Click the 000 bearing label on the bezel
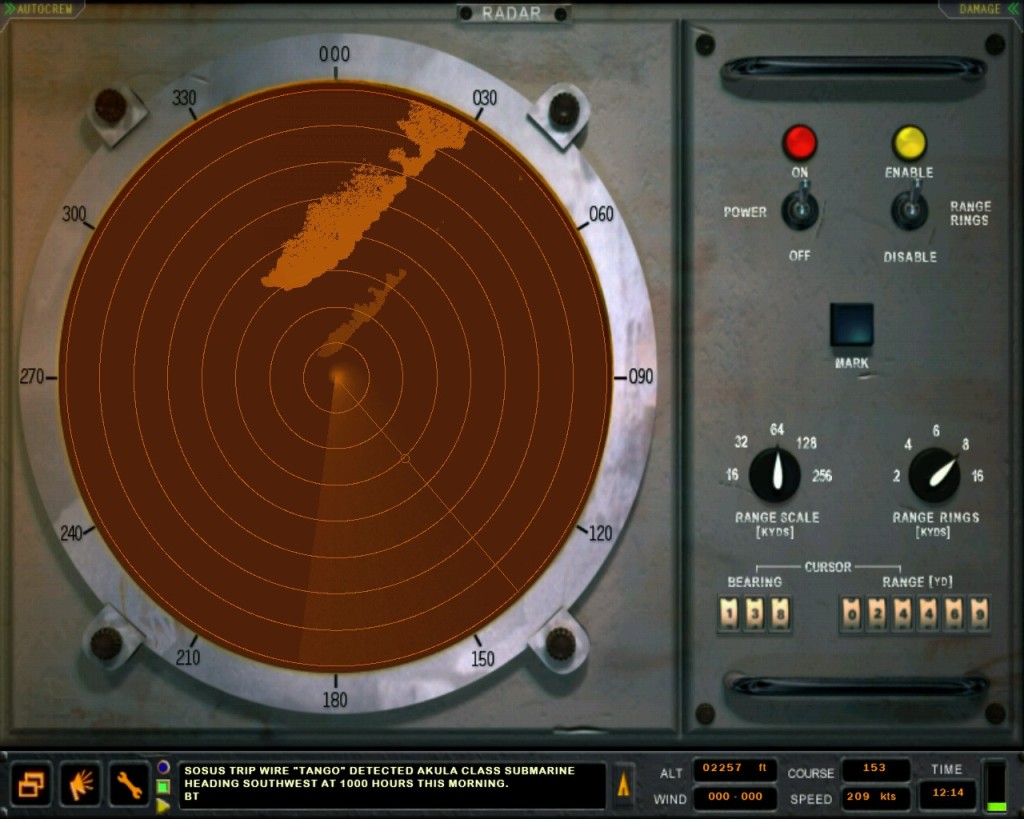 tap(334, 54)
